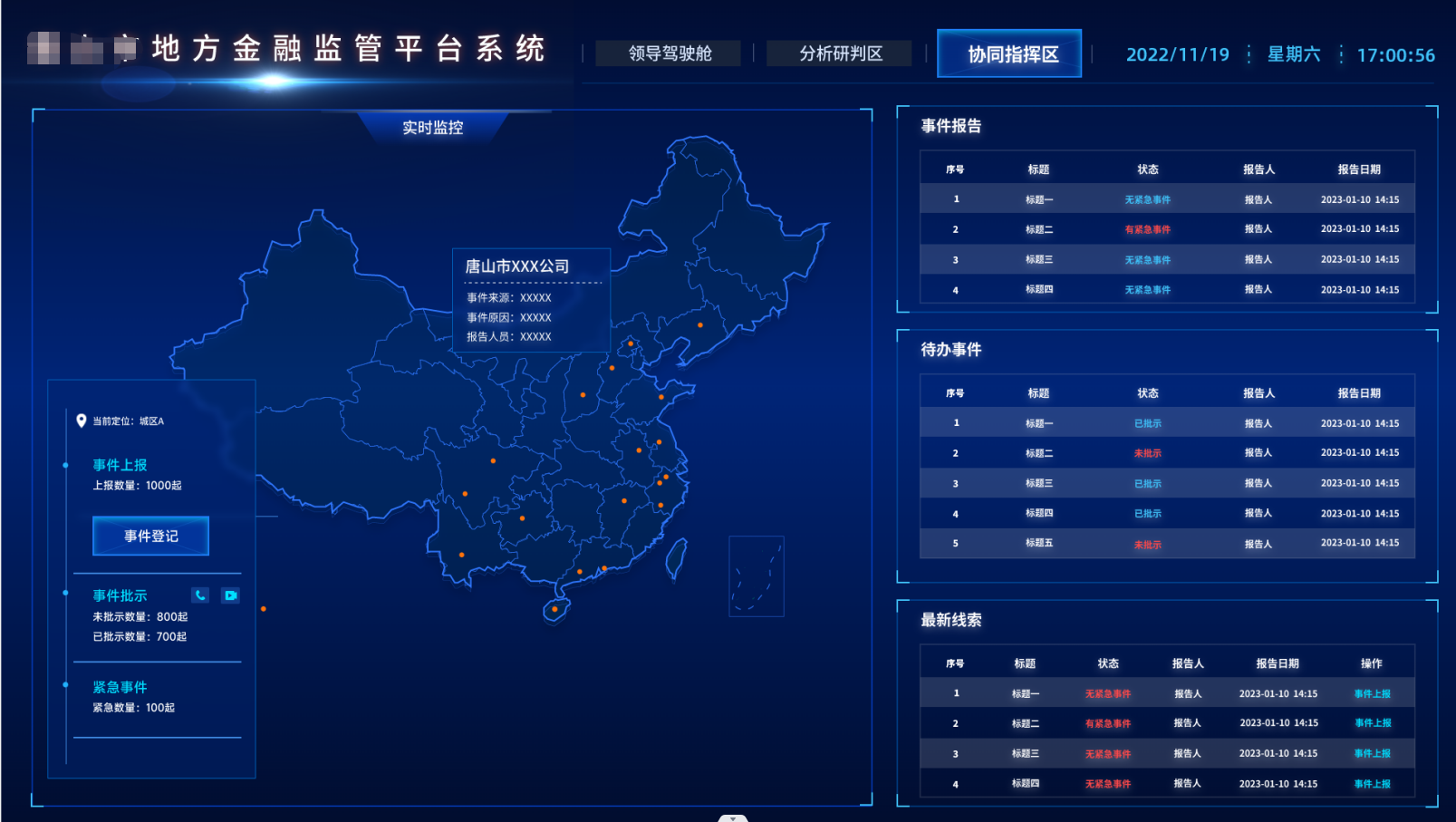Click 事件上报 link for 标题一 in 最新线索
Image resolution: width=1456 pixels, height=822 pixels.
(1371, 692)
